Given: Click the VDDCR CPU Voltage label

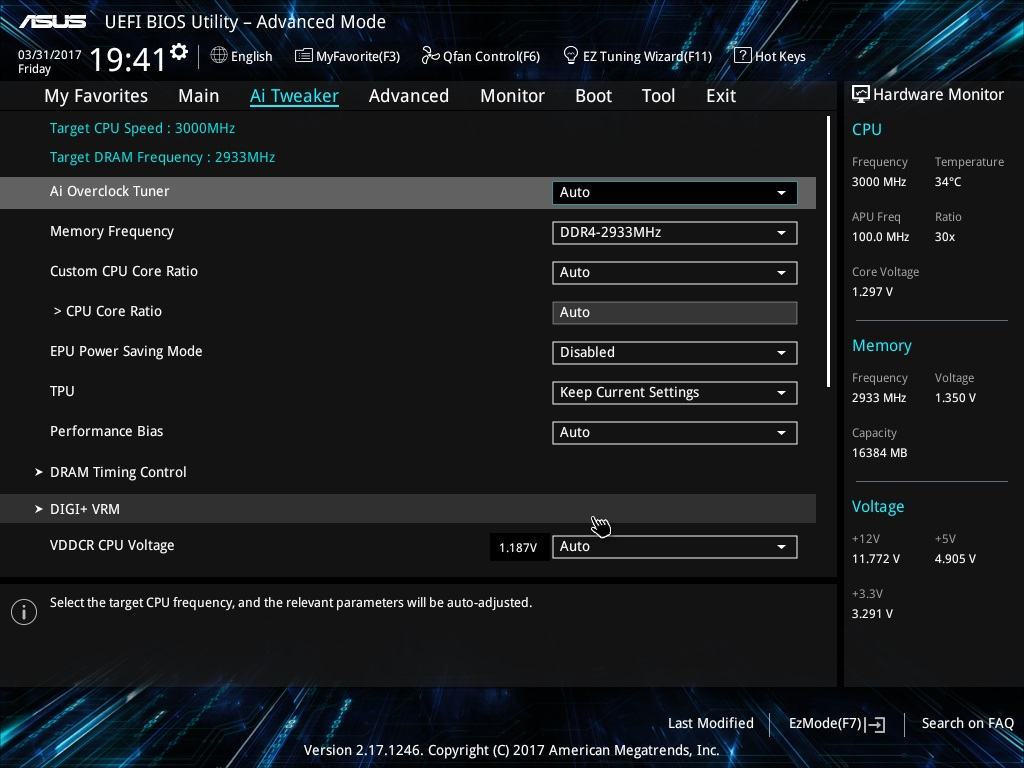Looking at the screenshot, I should (x=112, y=545).
